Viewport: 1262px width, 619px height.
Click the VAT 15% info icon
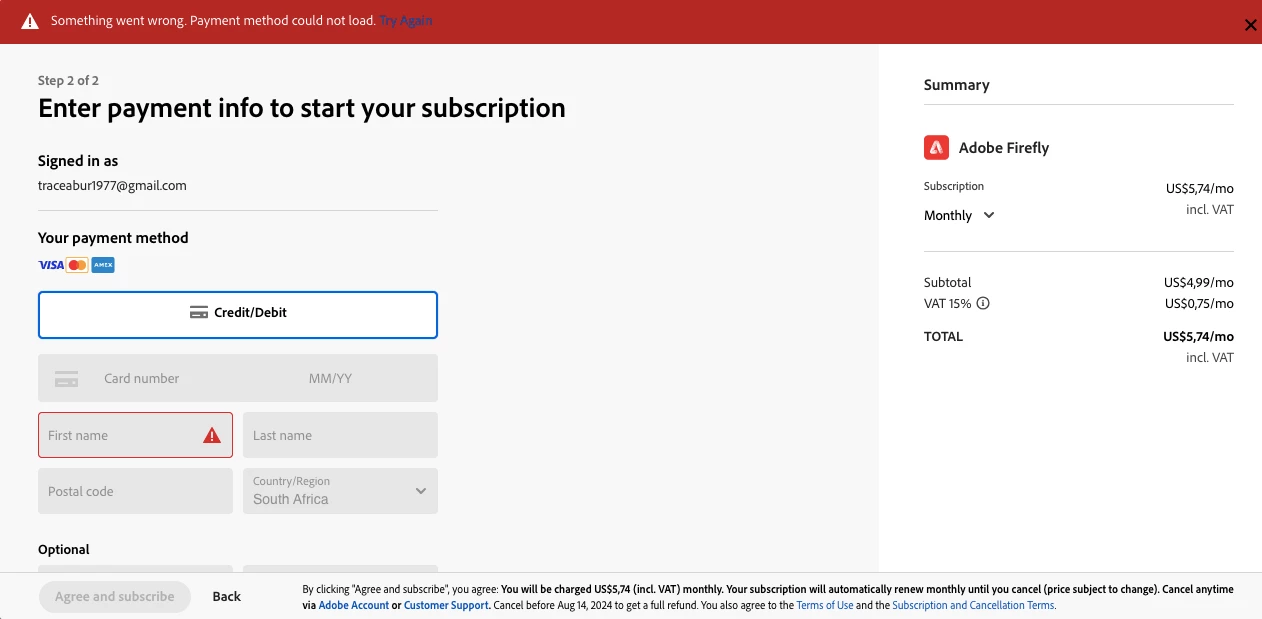[x=983, y=303]
